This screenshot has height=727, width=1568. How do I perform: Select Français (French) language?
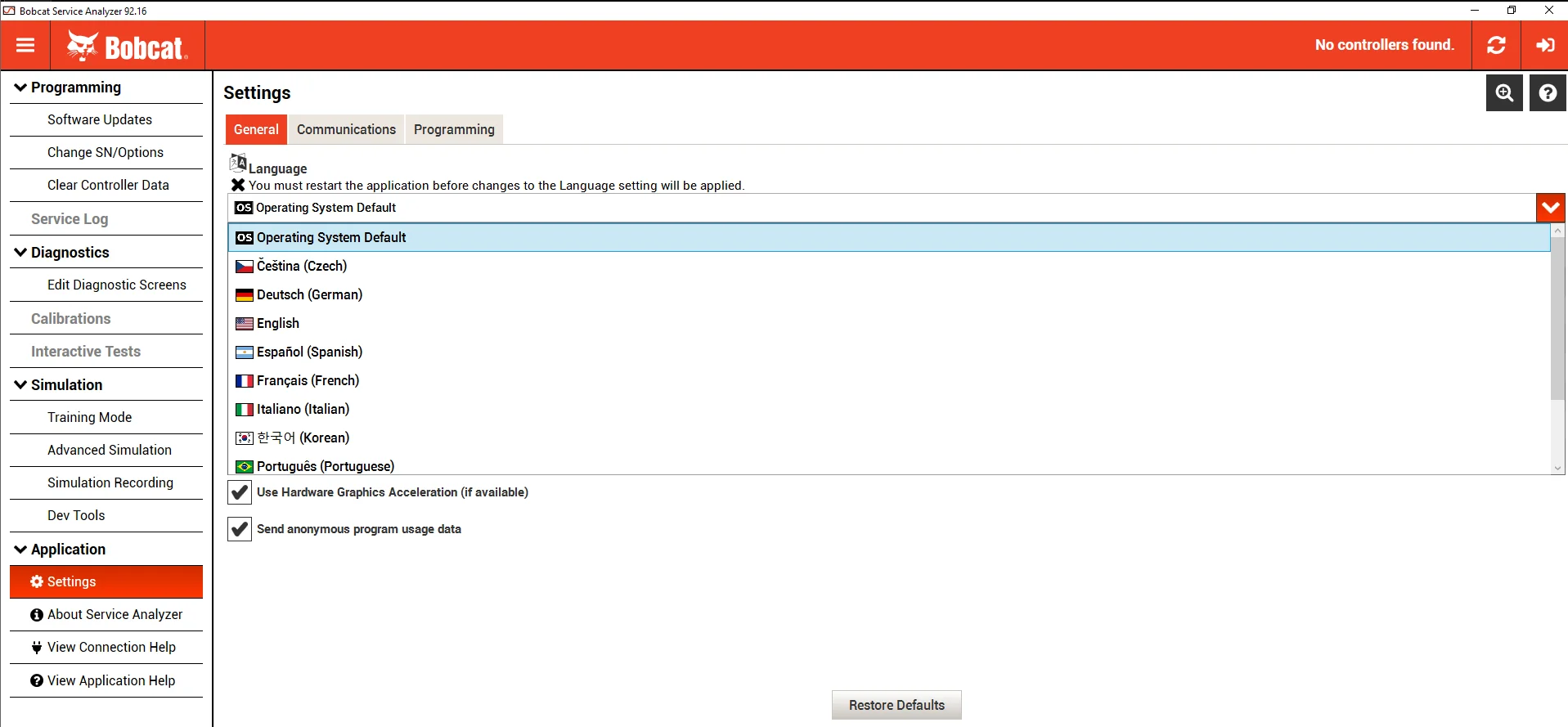(889, 381)
